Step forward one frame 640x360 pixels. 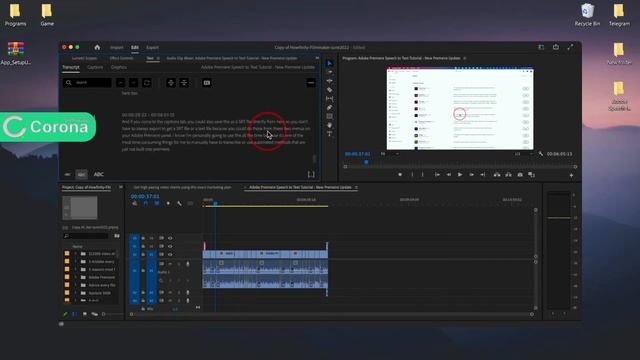471,175
